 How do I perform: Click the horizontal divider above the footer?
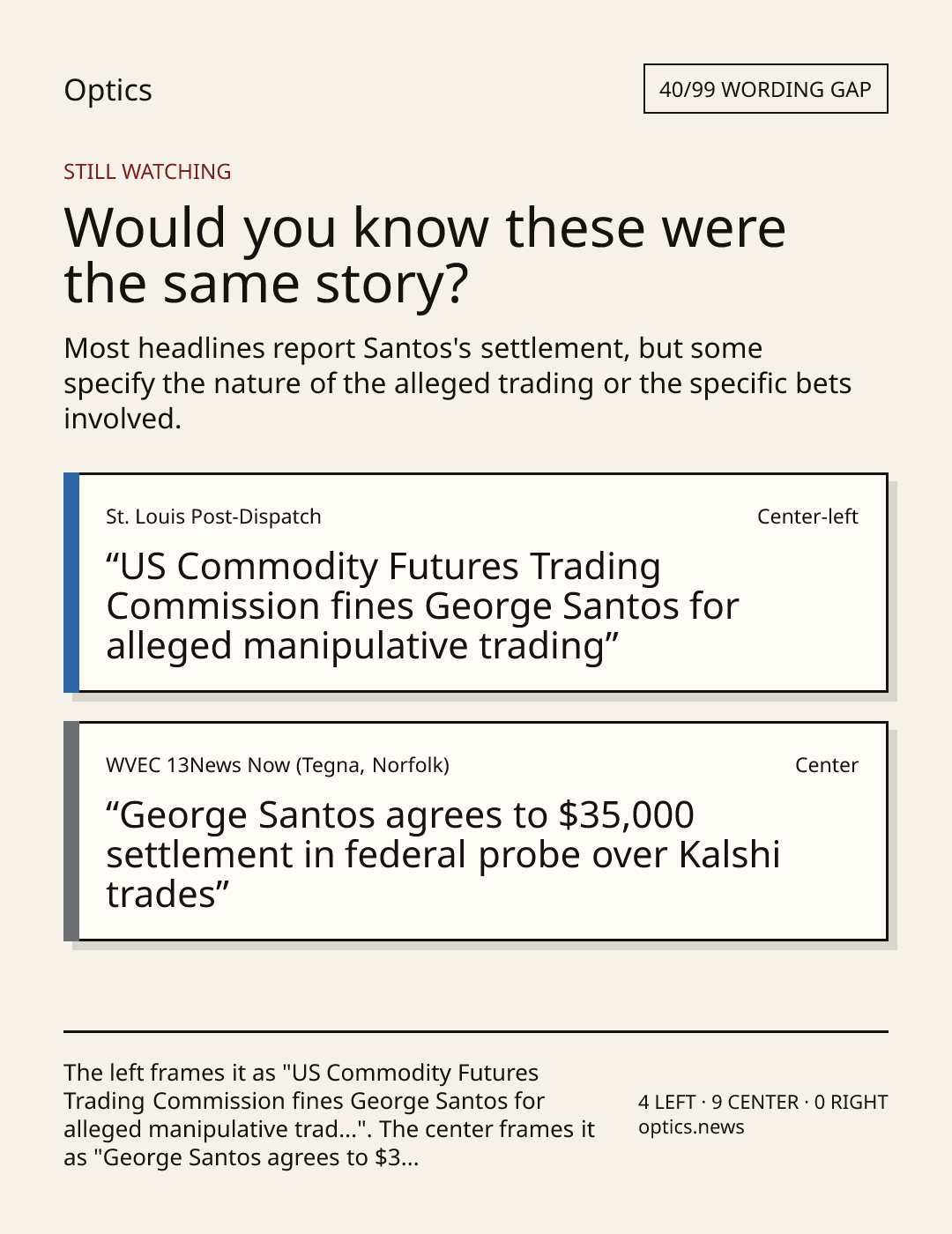pyautogui.click(x=476, y=1031)
